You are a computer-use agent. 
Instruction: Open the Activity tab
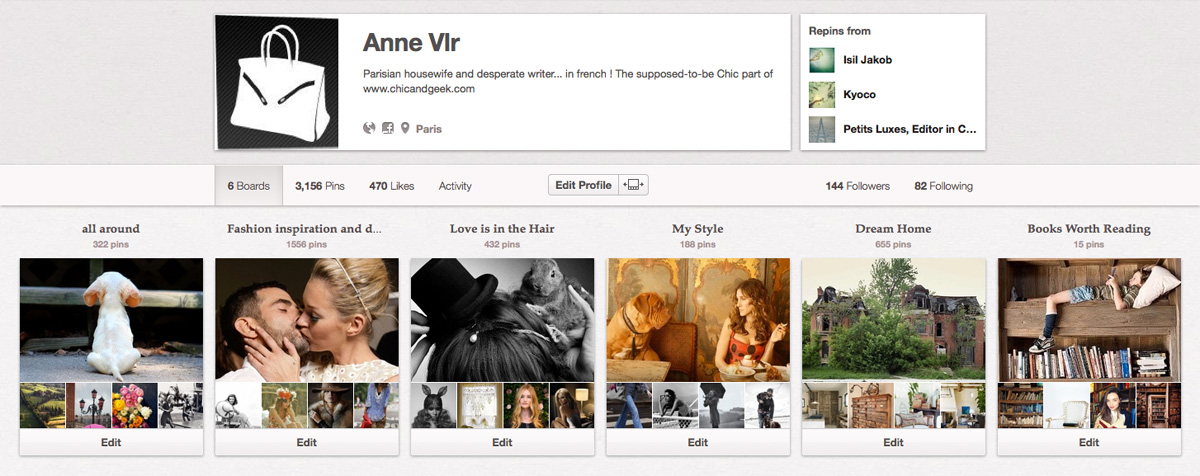click(455, 186)
